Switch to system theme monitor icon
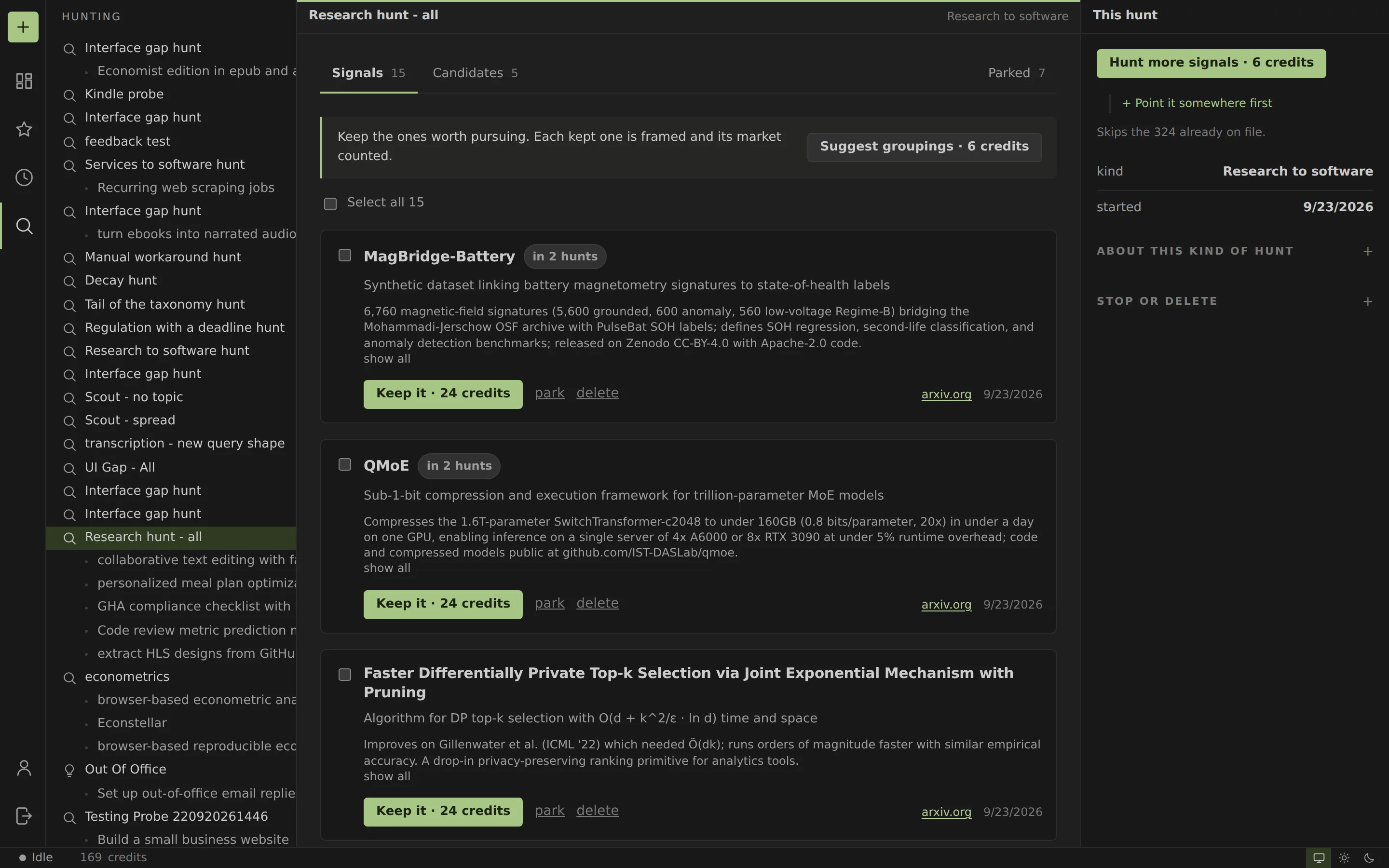The width and height of the screenshot is (1389, 868). [1319, 858]
